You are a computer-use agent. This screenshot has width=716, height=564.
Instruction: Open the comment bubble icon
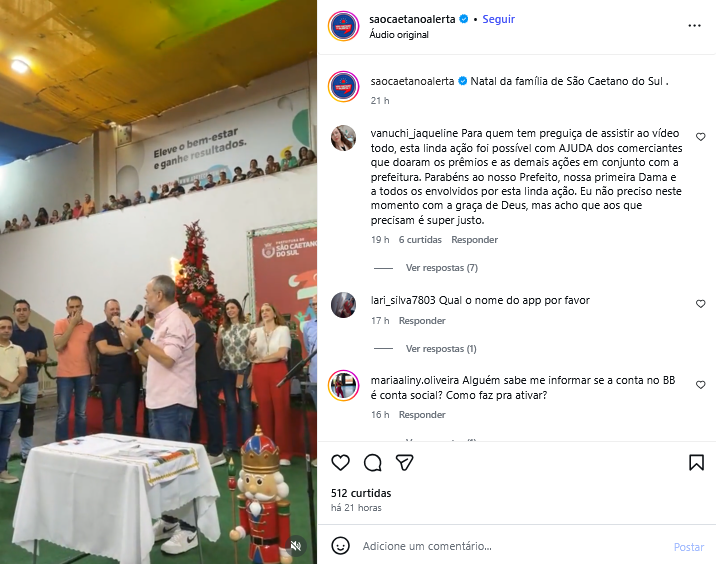[x=373, y=463]
